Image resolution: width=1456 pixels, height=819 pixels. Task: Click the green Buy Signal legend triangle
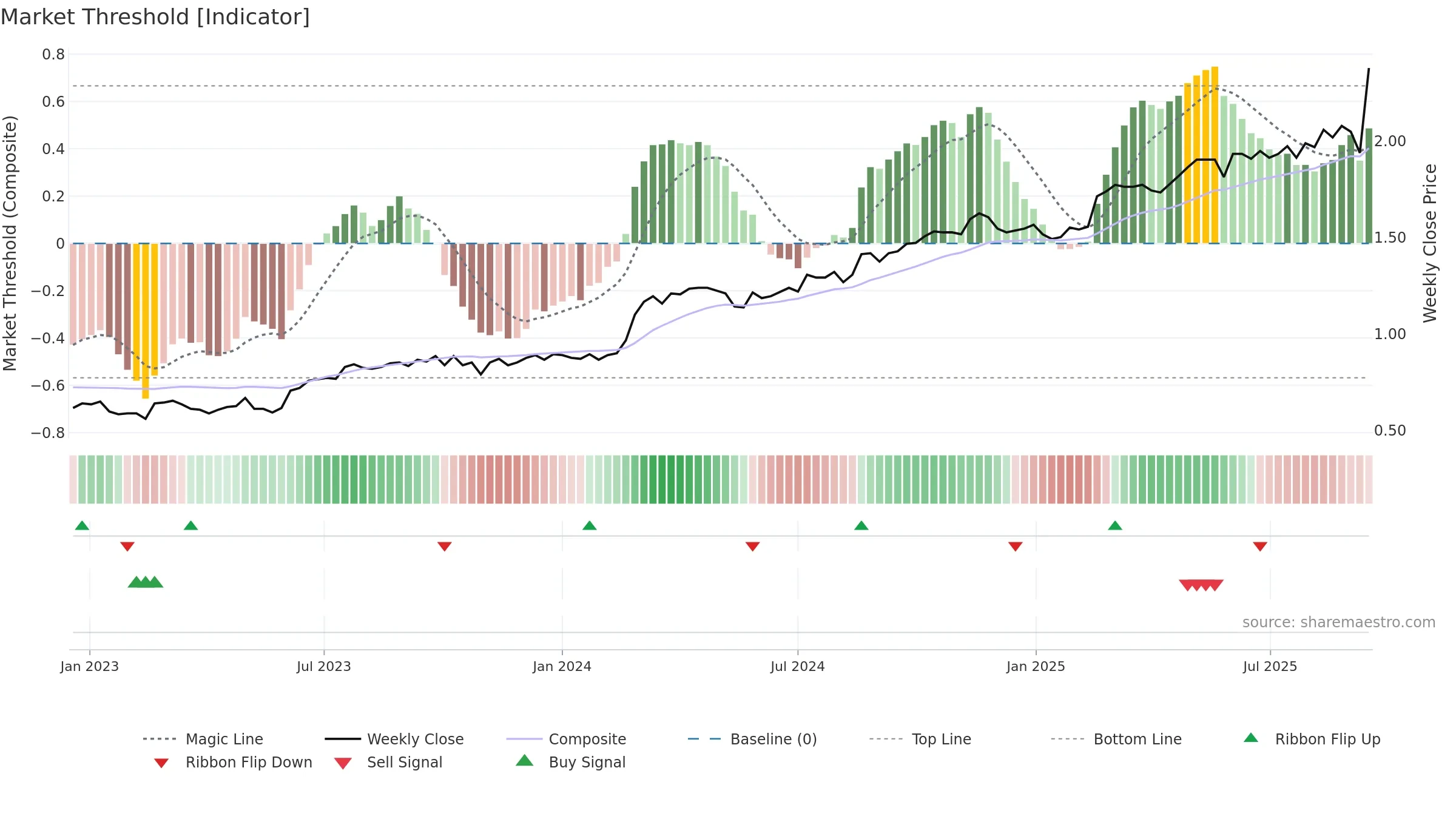pyautogui.click(x=525, y=760)
